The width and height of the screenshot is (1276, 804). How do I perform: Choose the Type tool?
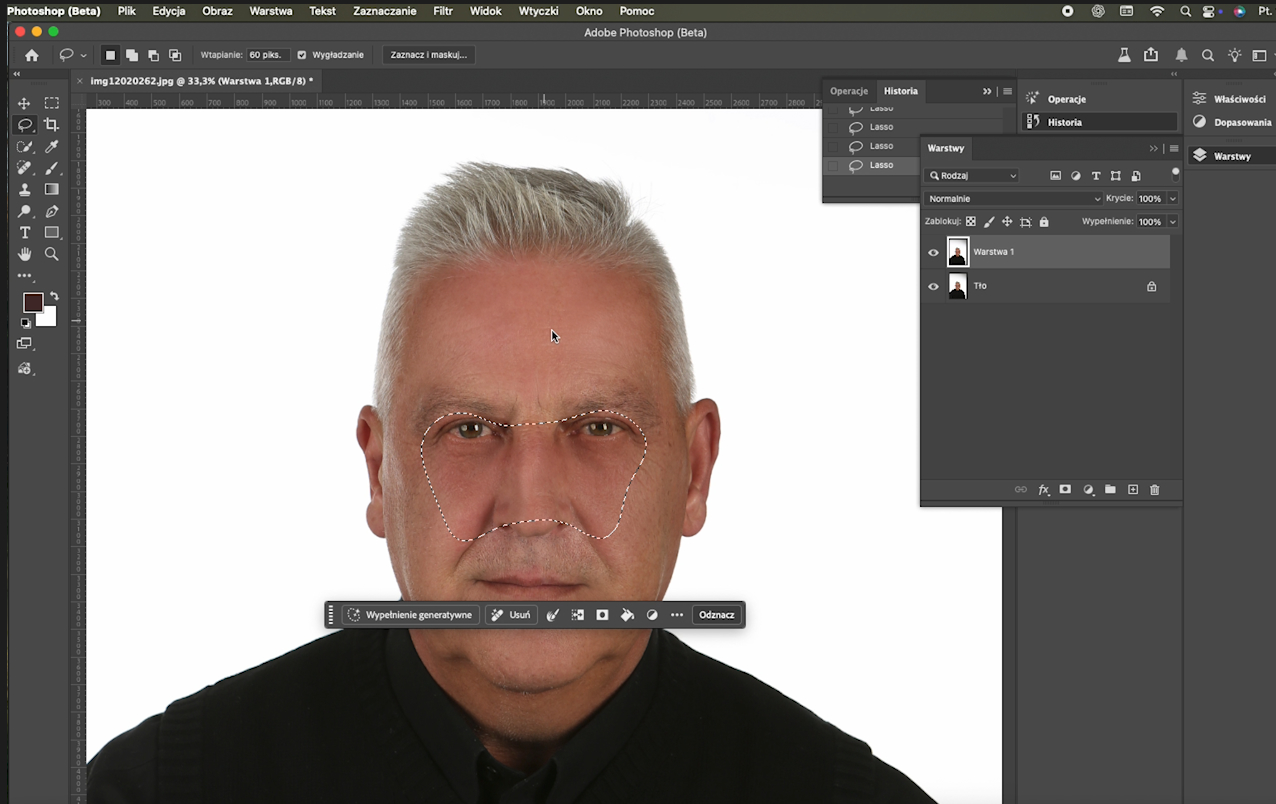point(25,232)
